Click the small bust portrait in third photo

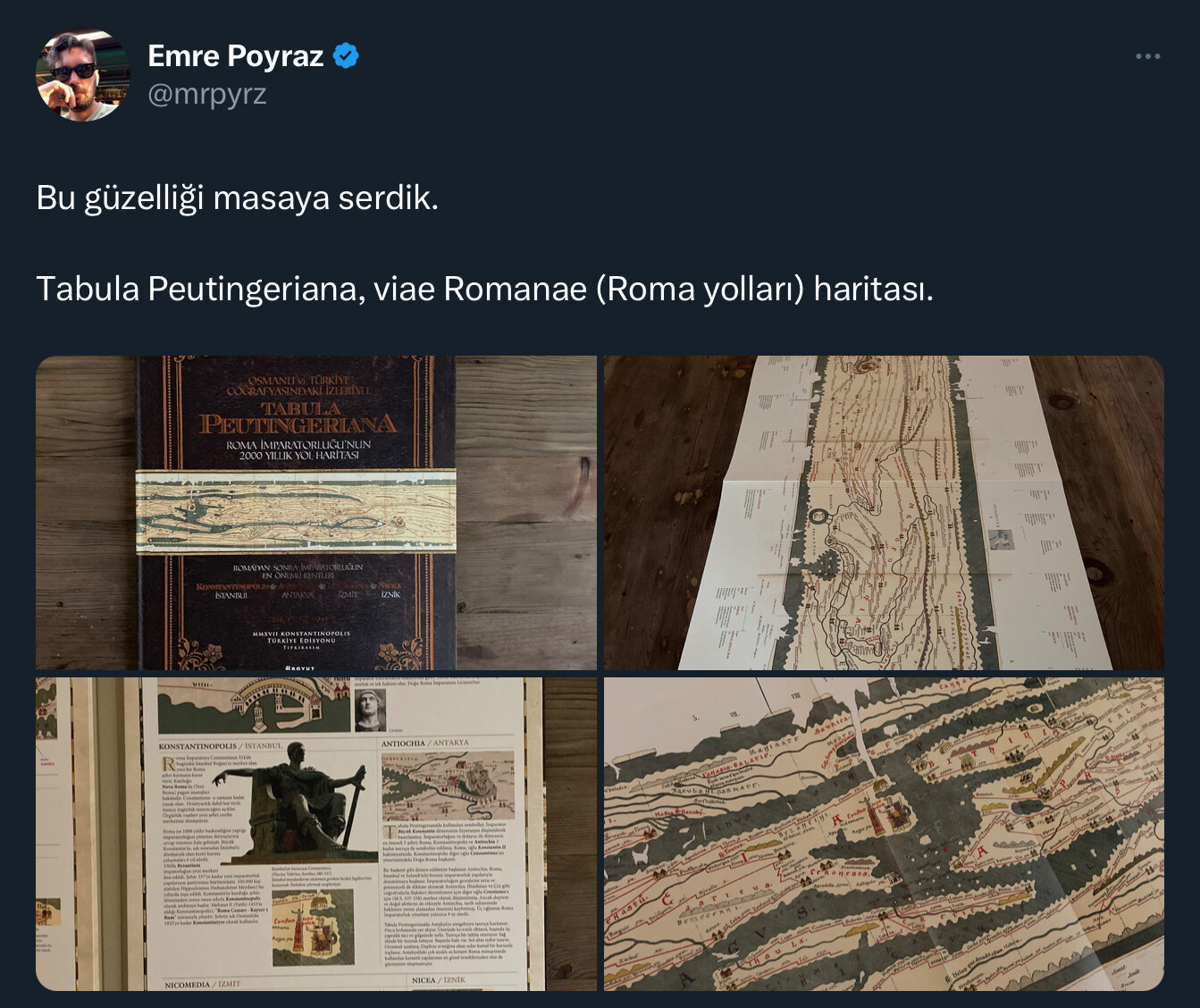(368, 709)
